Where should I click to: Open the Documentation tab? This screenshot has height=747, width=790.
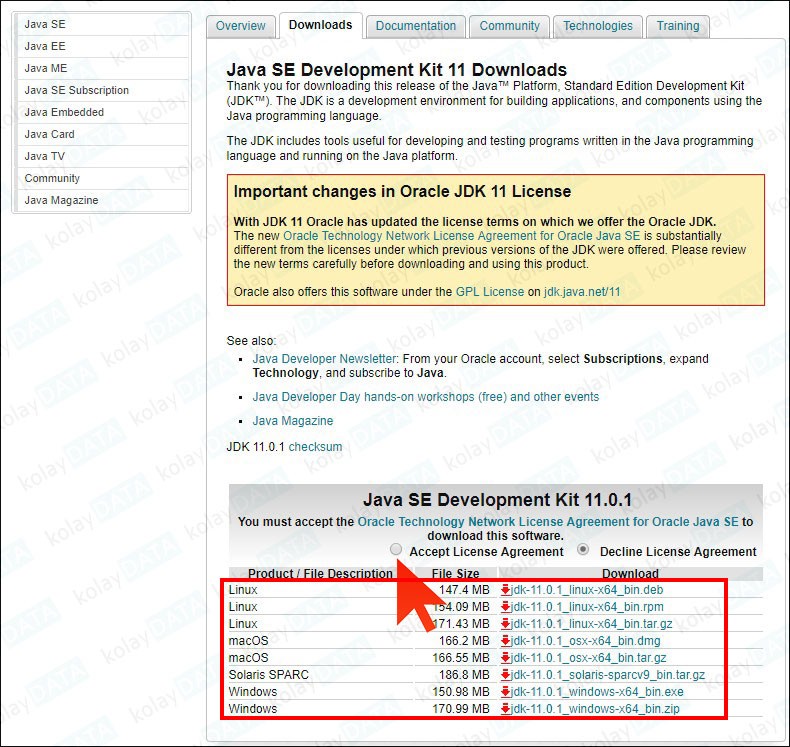click(415, 26)
